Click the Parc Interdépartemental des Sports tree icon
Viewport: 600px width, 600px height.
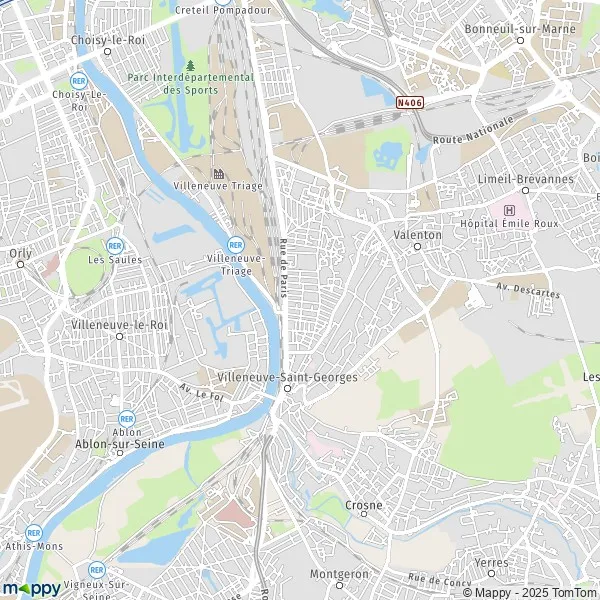[x=191, y=65]
